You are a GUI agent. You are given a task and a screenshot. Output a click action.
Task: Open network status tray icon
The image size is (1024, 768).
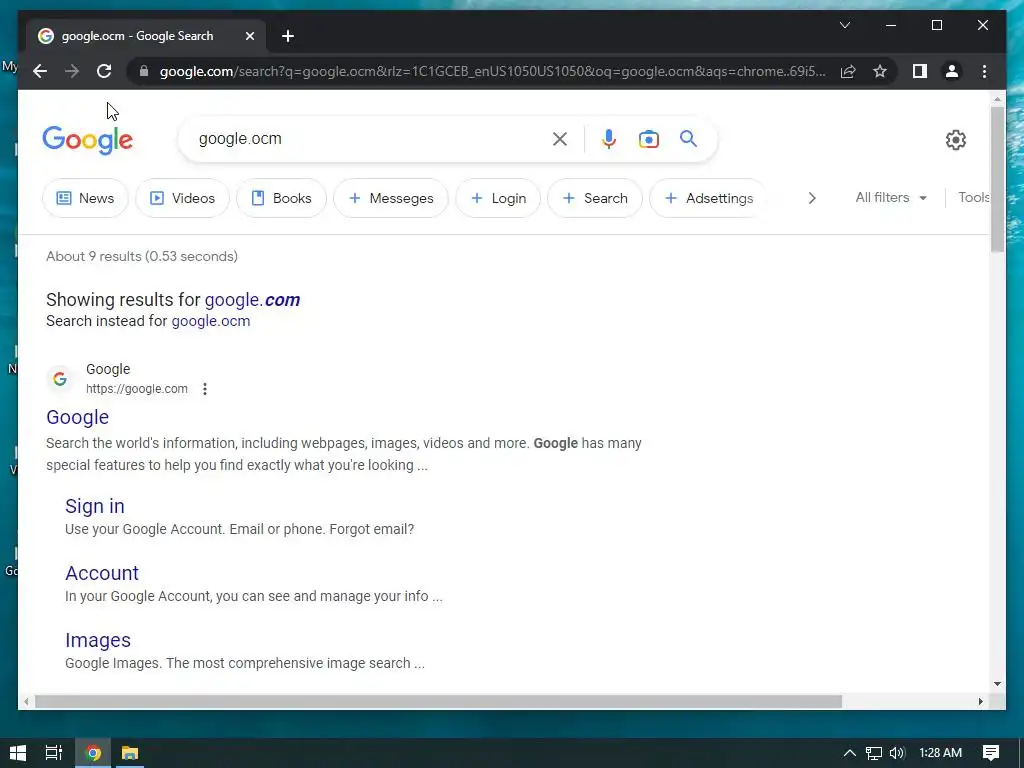(873, 753)
